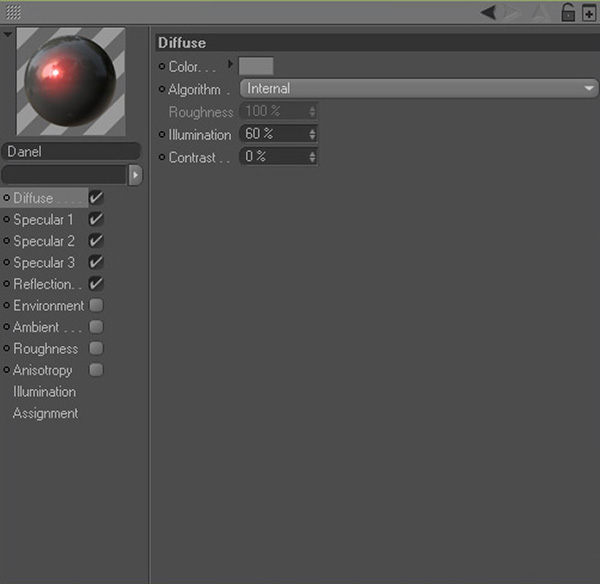This screenshot has width=600, height=584.
Task: Click the Roughness channel animation dot
Action: click(x=7, y=348)
